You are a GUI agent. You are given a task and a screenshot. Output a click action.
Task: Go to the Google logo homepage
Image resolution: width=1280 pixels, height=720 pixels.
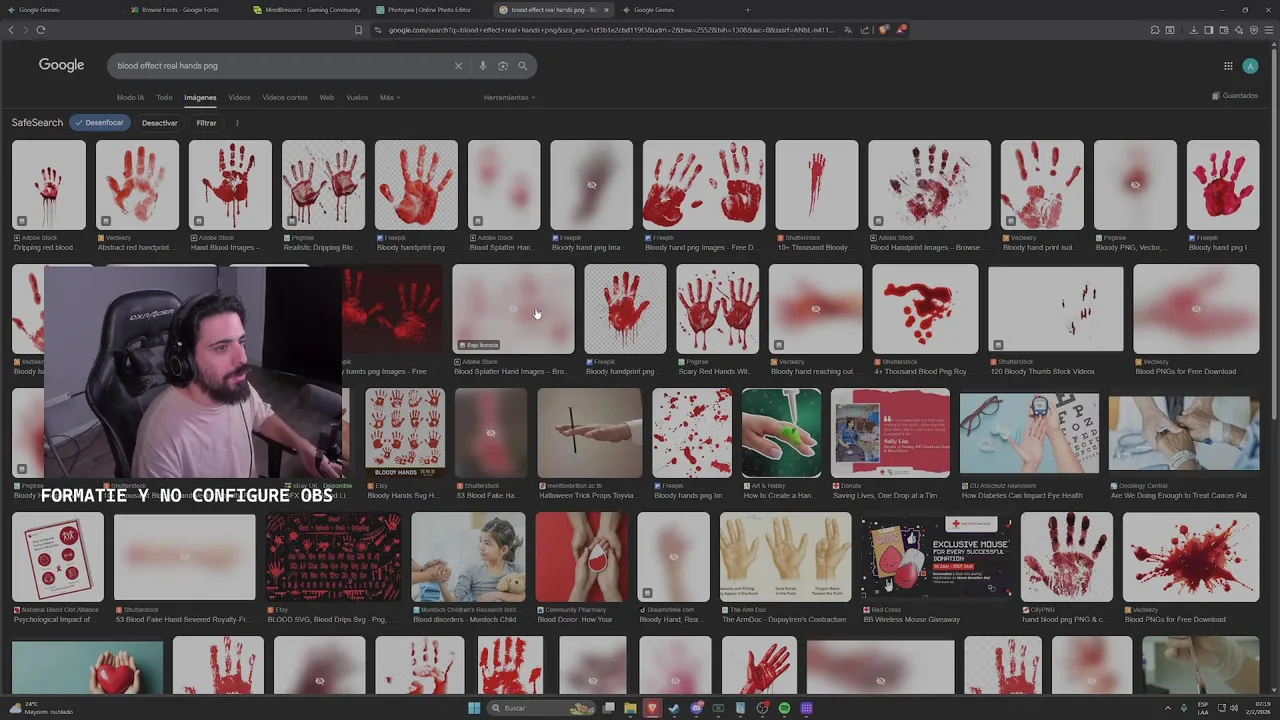click(61, 65)
